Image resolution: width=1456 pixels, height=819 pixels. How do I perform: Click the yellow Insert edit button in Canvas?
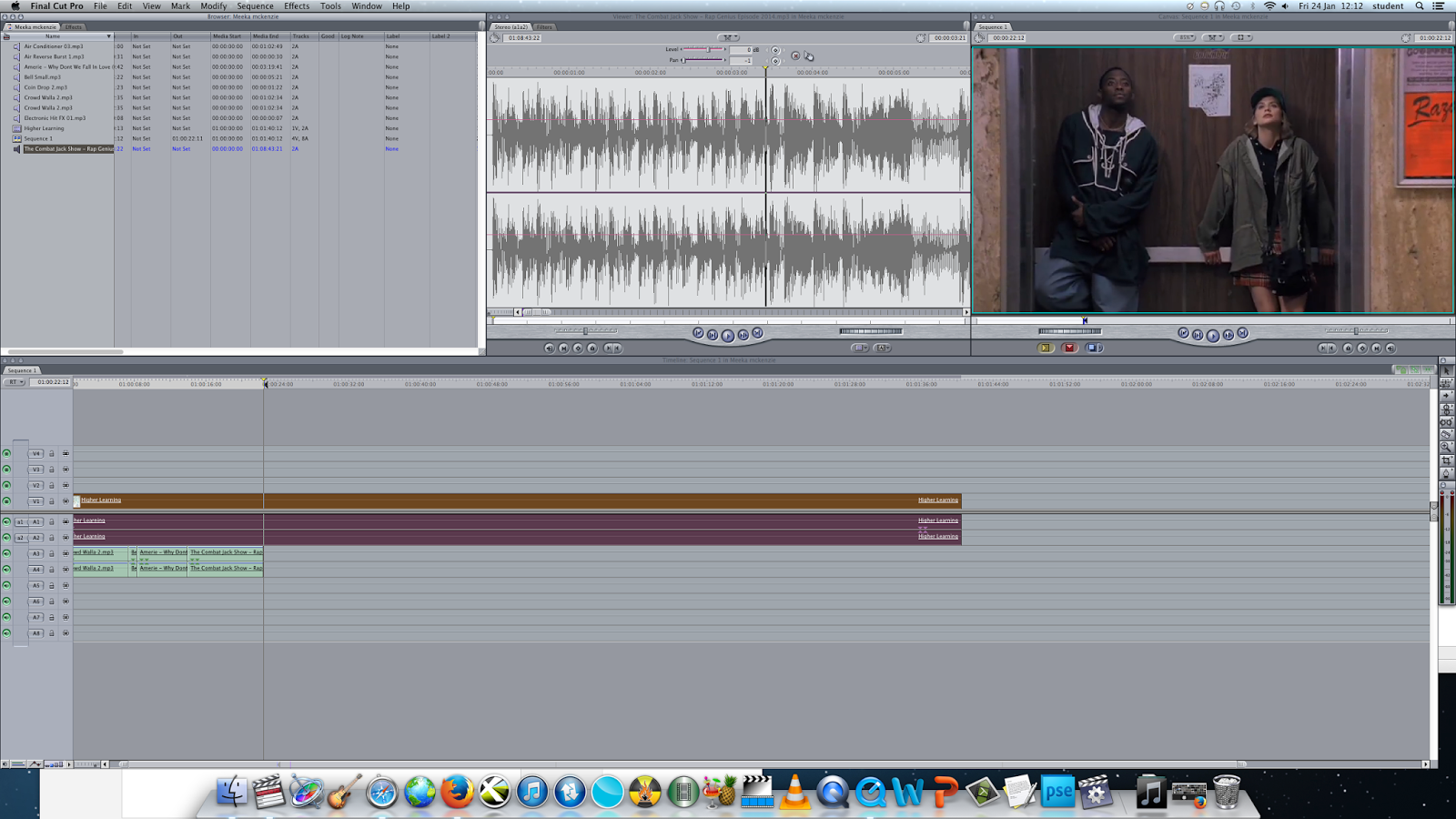click(1046, 348)
